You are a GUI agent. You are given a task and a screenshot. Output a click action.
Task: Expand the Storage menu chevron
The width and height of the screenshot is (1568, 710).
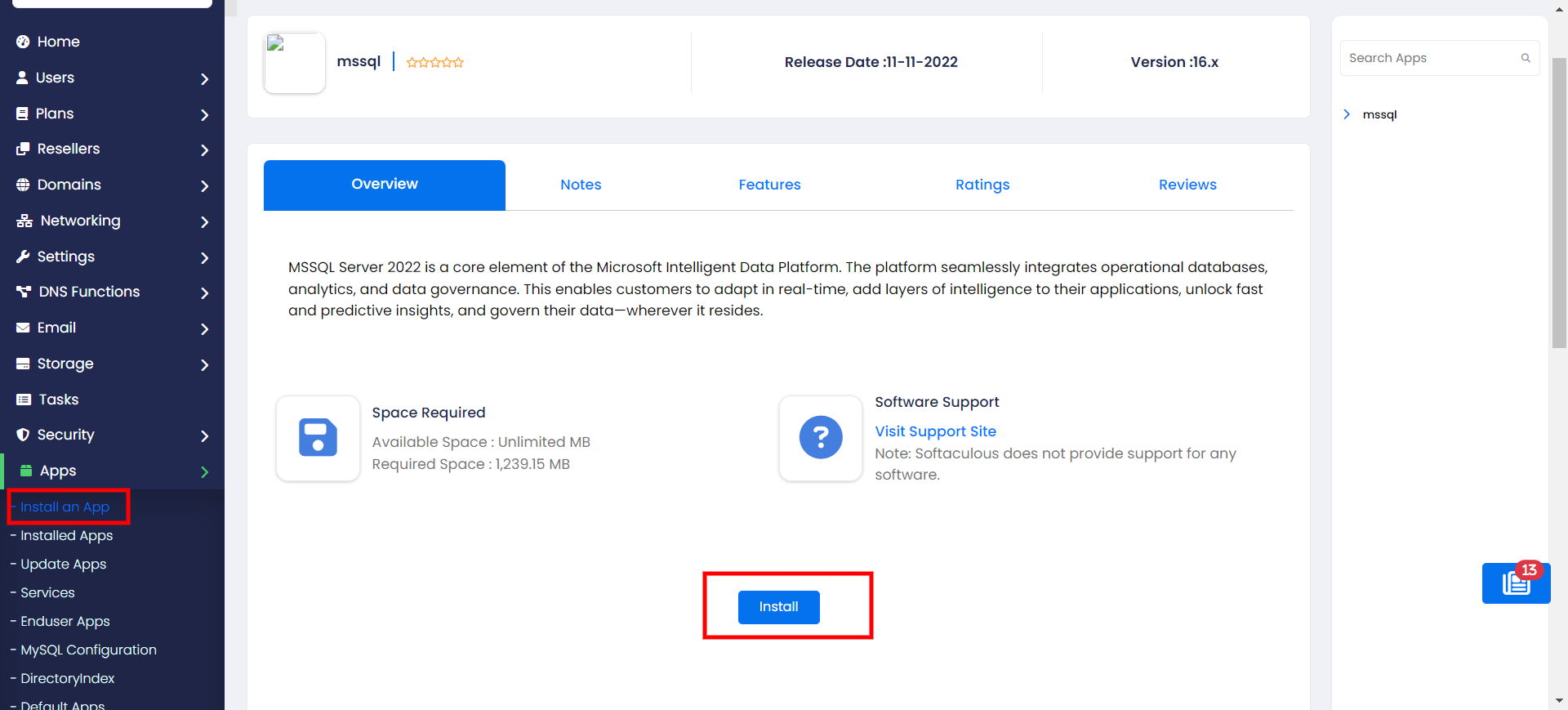(204, 365)
